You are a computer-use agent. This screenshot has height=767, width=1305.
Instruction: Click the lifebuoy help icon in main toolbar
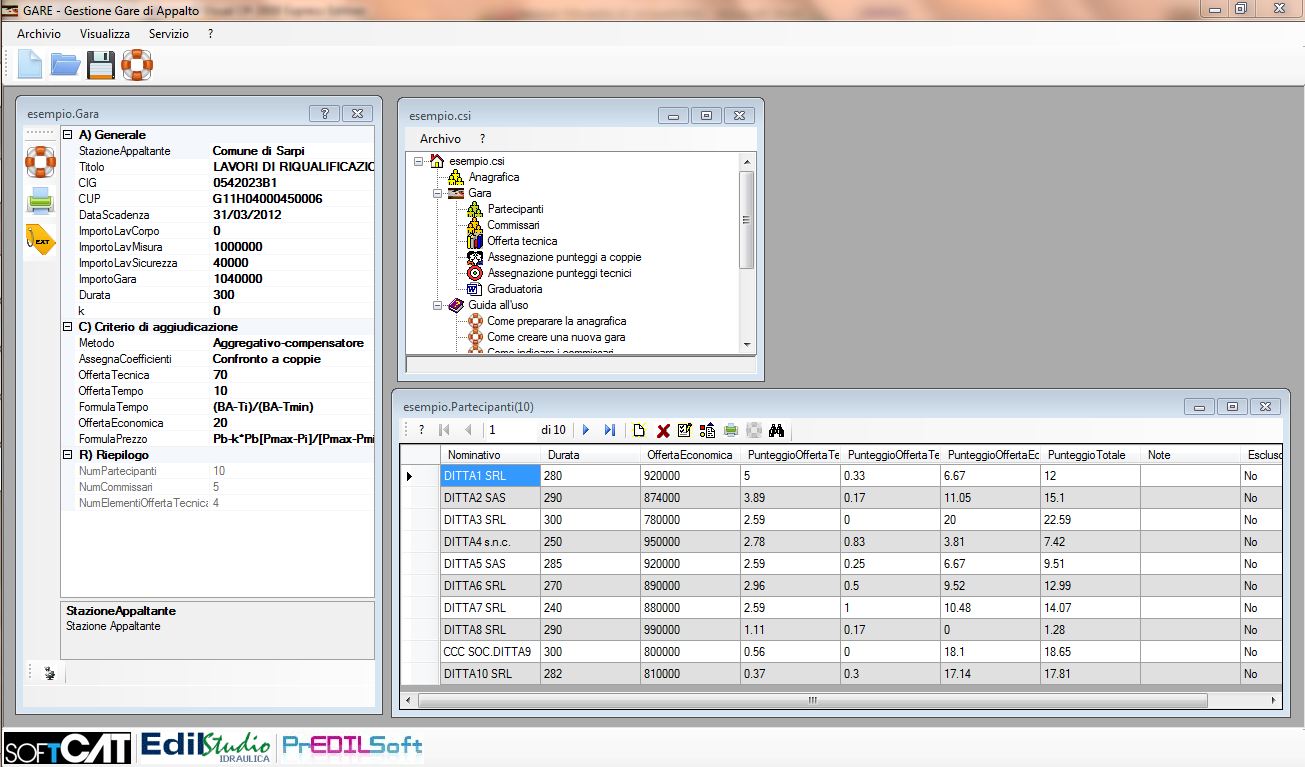[137, 65]
